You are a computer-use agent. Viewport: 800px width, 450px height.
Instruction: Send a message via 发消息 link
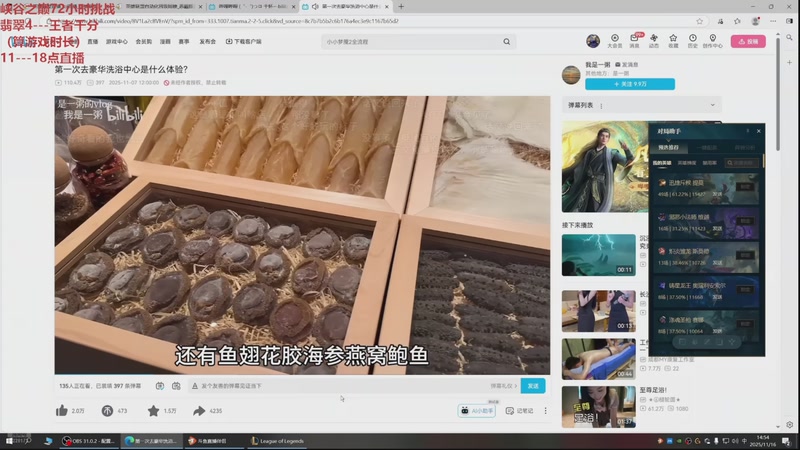(627, 65)
